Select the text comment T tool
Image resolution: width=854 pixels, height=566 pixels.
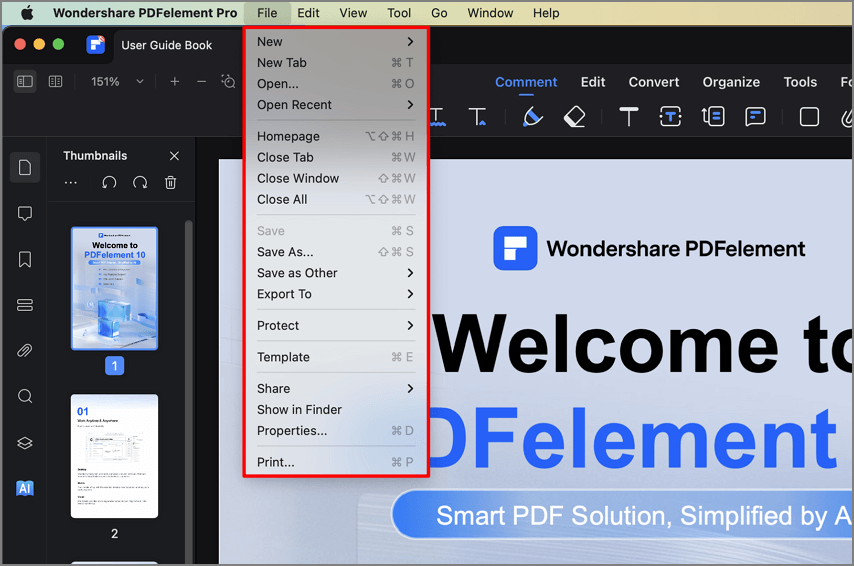[629, 117]
